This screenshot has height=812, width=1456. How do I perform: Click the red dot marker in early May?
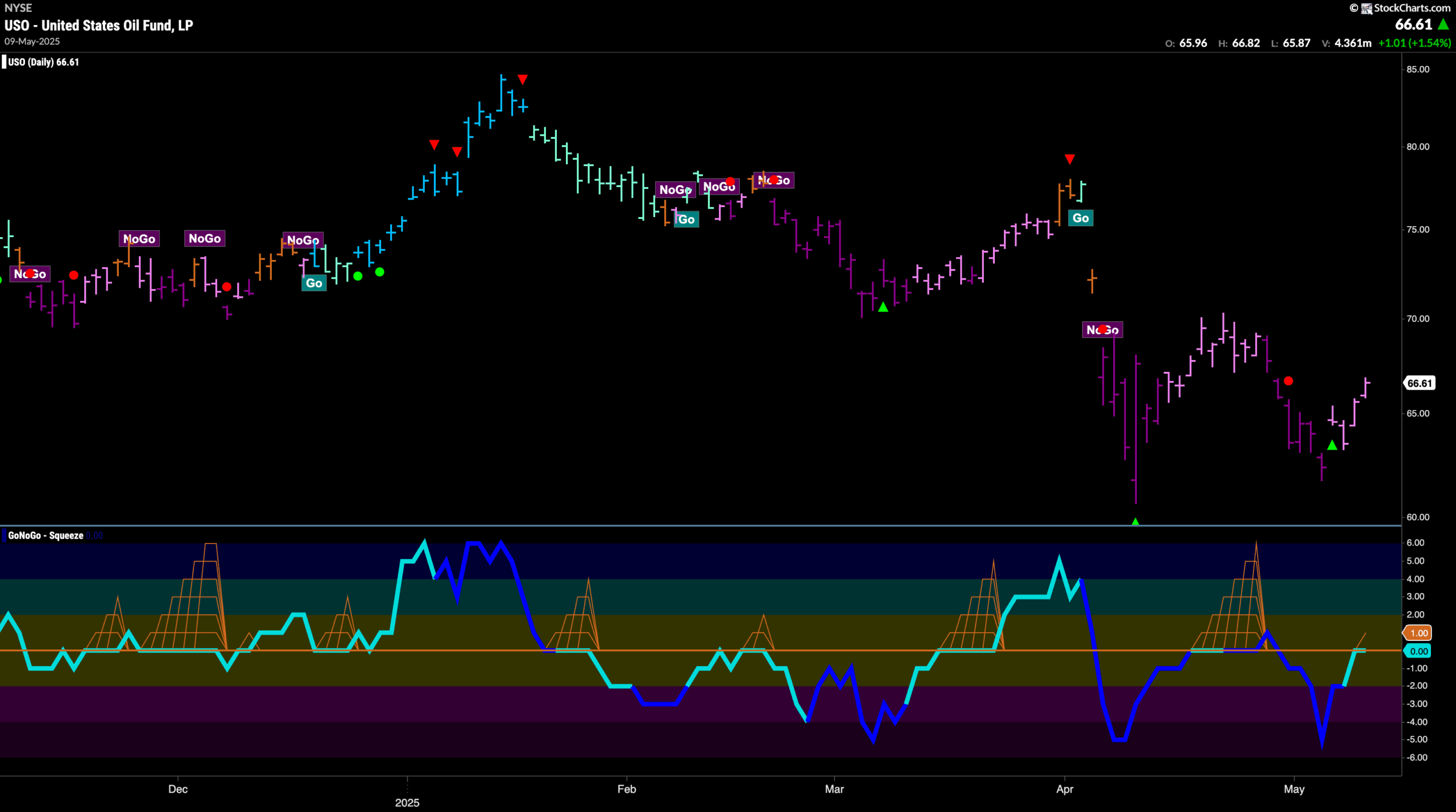1288,381
